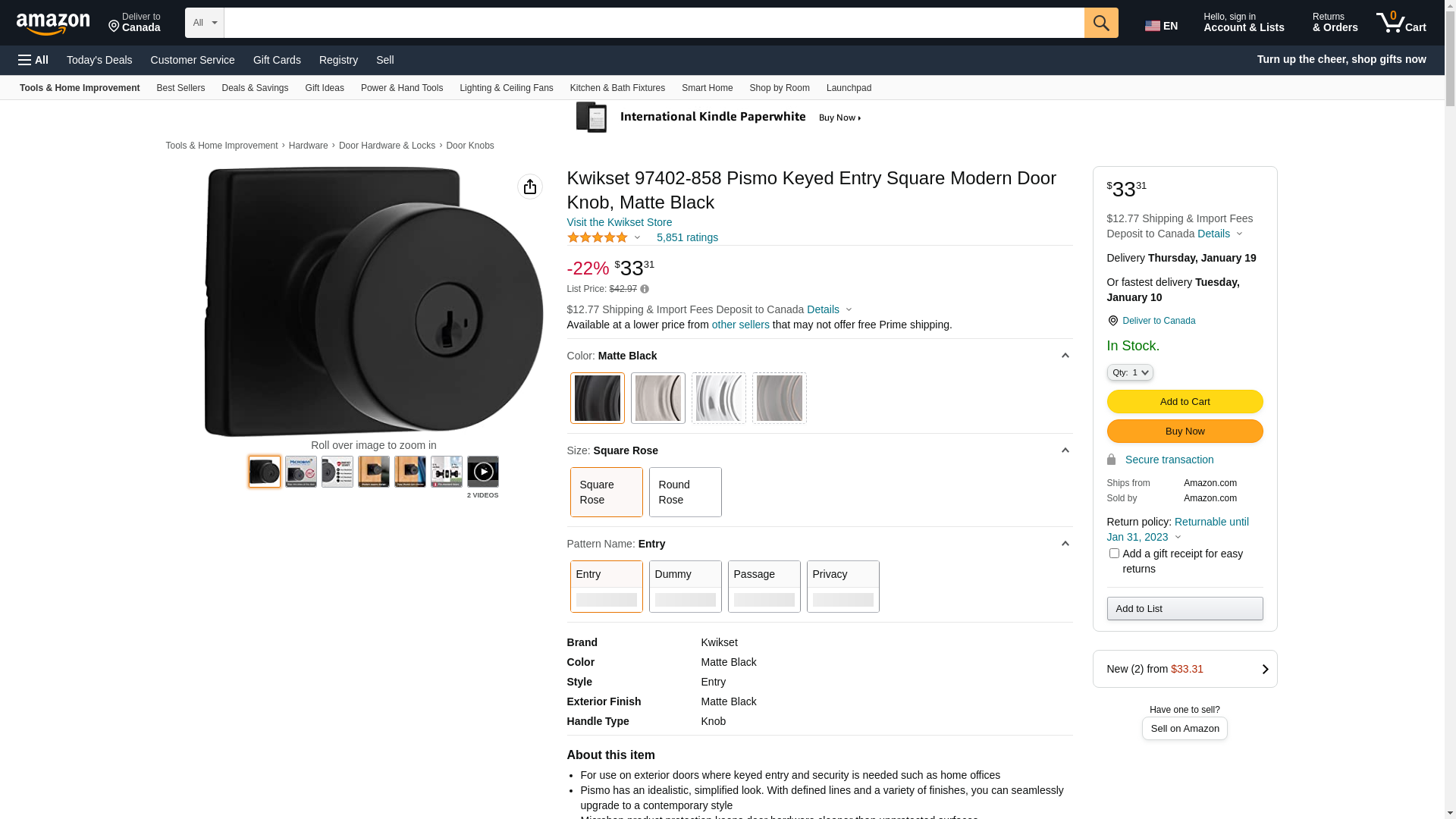Click the share icon on product image
Screen dimensions: 1456x819
click(530, 187)
